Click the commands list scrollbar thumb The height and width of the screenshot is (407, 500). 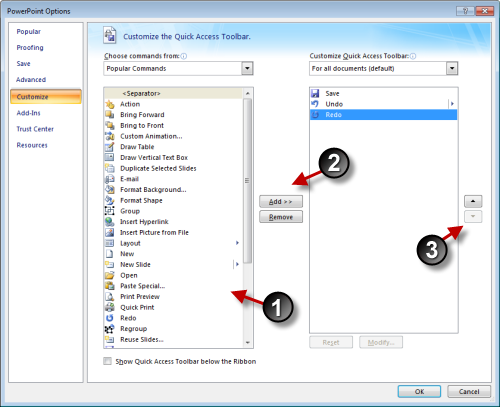[x=247, y=181]
